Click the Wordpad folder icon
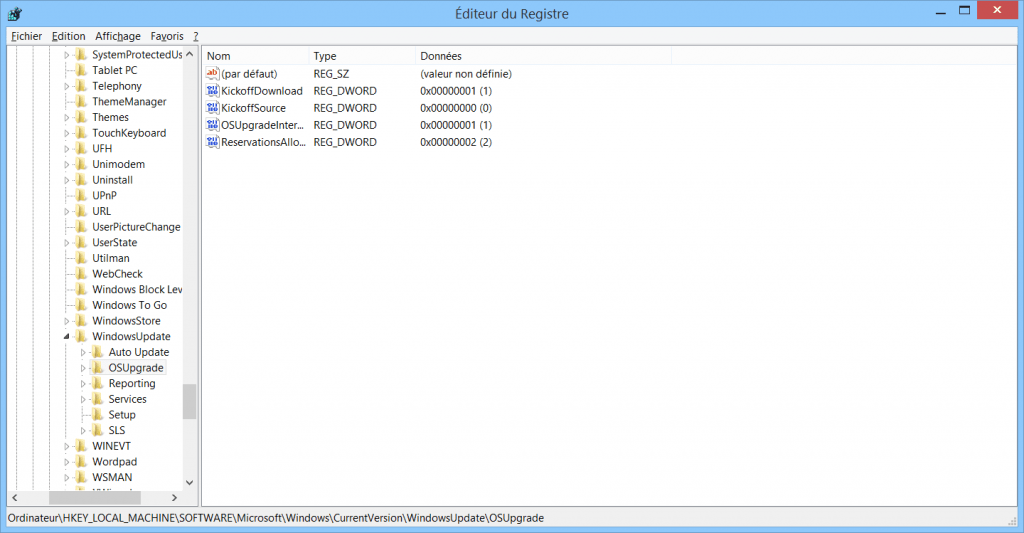The image size is (1024, 533). tap(81, 462)
